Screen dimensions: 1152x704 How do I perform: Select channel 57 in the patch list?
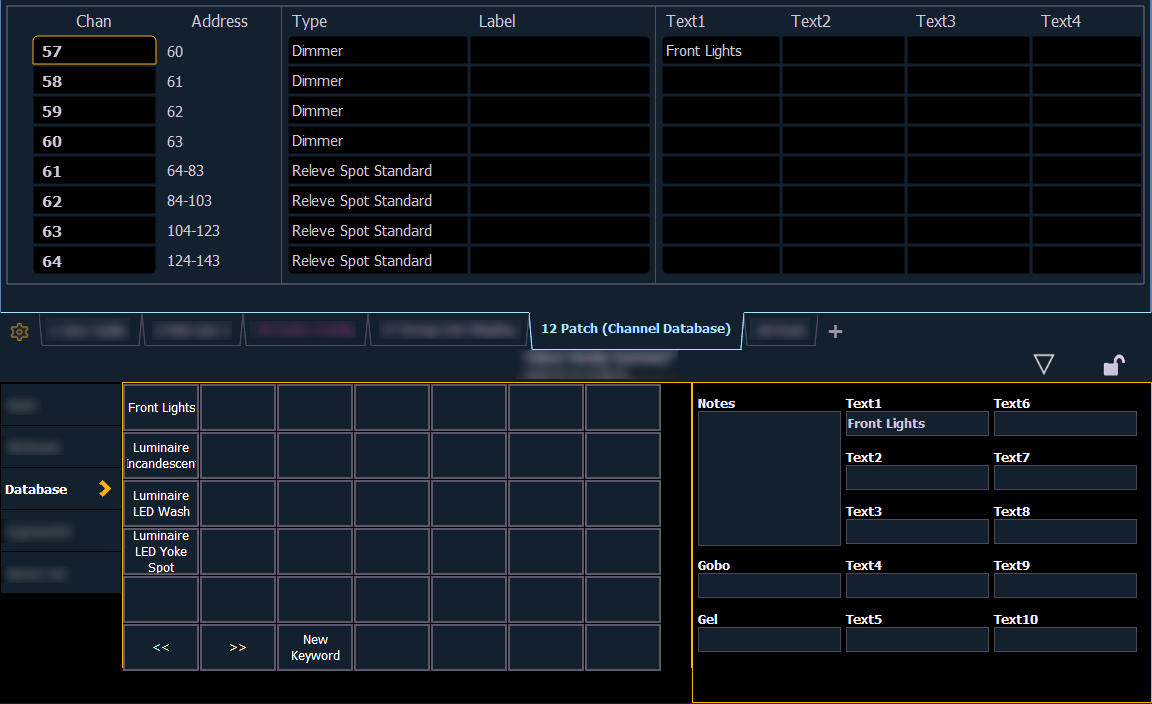[x=94, y=51]
